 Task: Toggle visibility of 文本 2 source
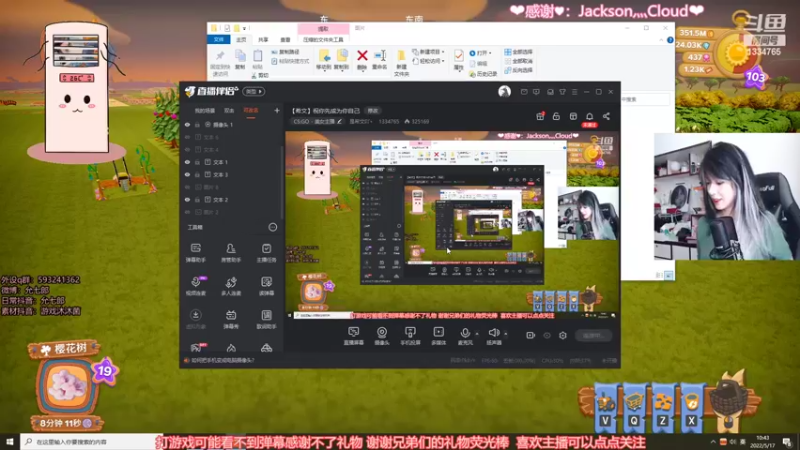[x=187, y=199]
